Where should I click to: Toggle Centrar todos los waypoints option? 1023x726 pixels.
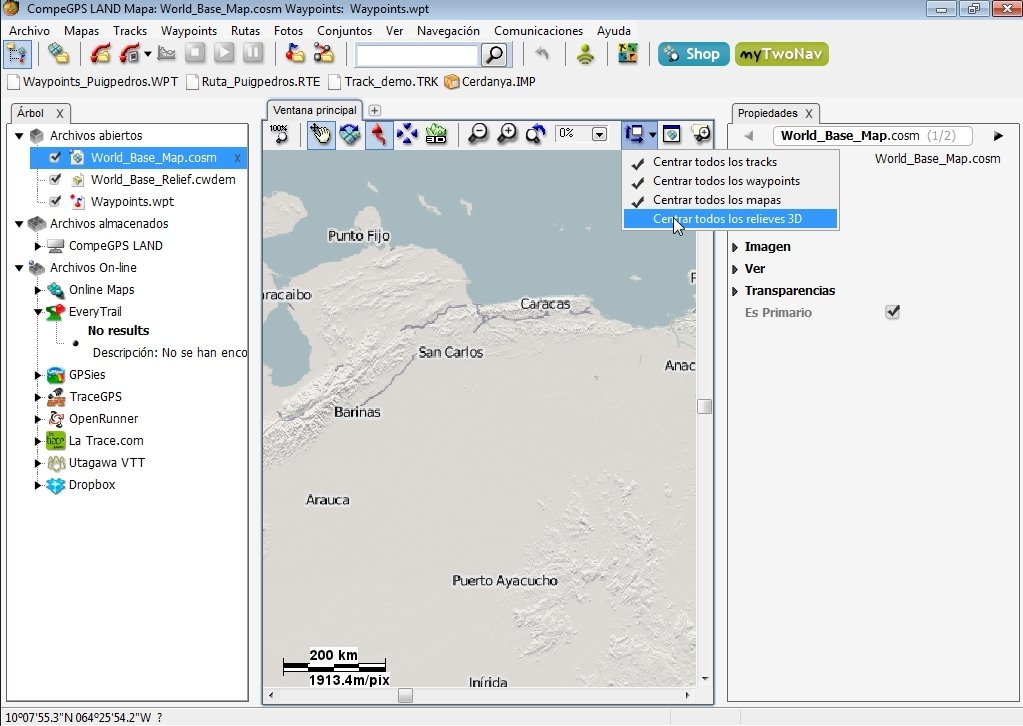pyautogui.click(x=730, y=181)
